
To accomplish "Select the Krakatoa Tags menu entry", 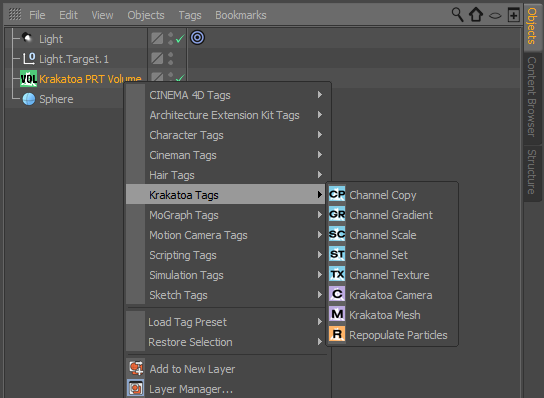I will pyautogui.click(x=226, y=195).
